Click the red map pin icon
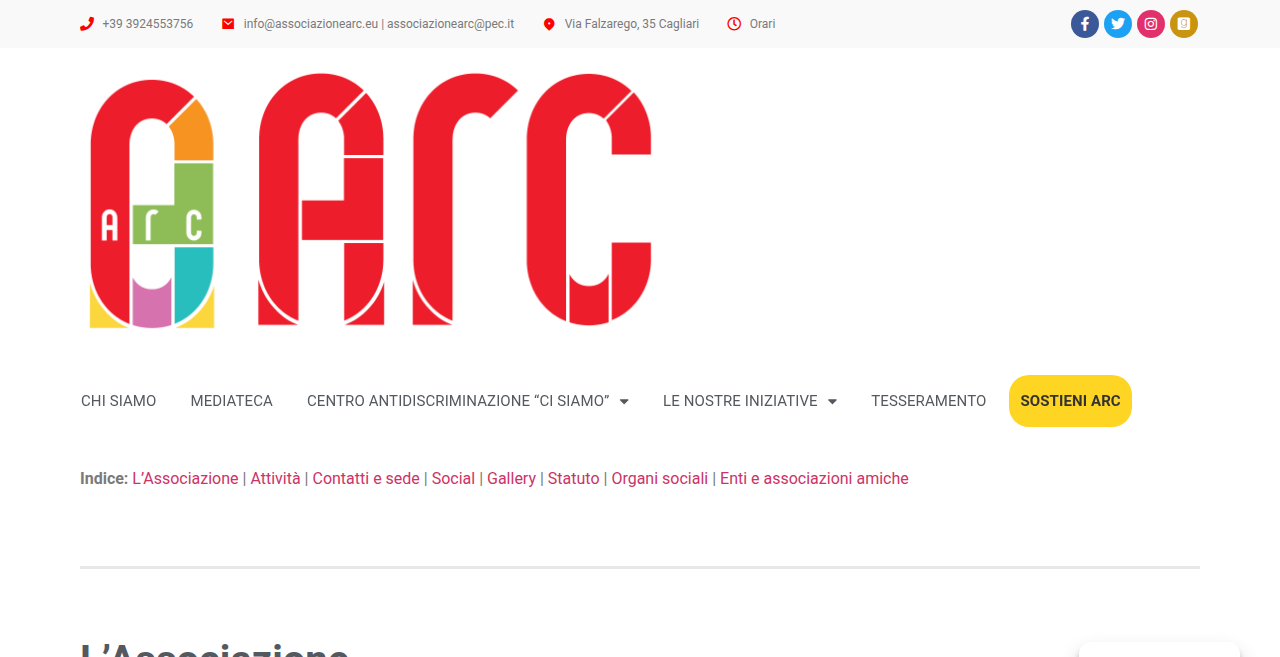The width and height of the screenshot is (1280, 657). (549, 24)
